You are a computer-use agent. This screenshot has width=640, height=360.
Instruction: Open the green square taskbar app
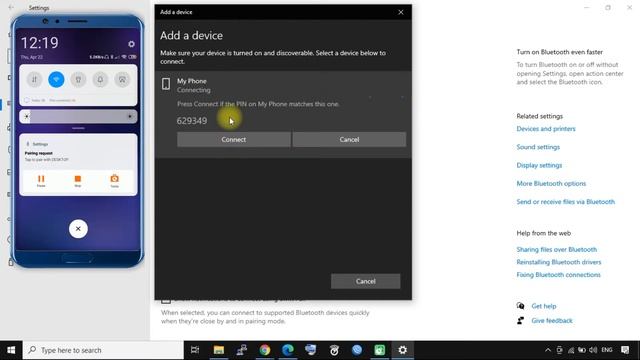380,350
